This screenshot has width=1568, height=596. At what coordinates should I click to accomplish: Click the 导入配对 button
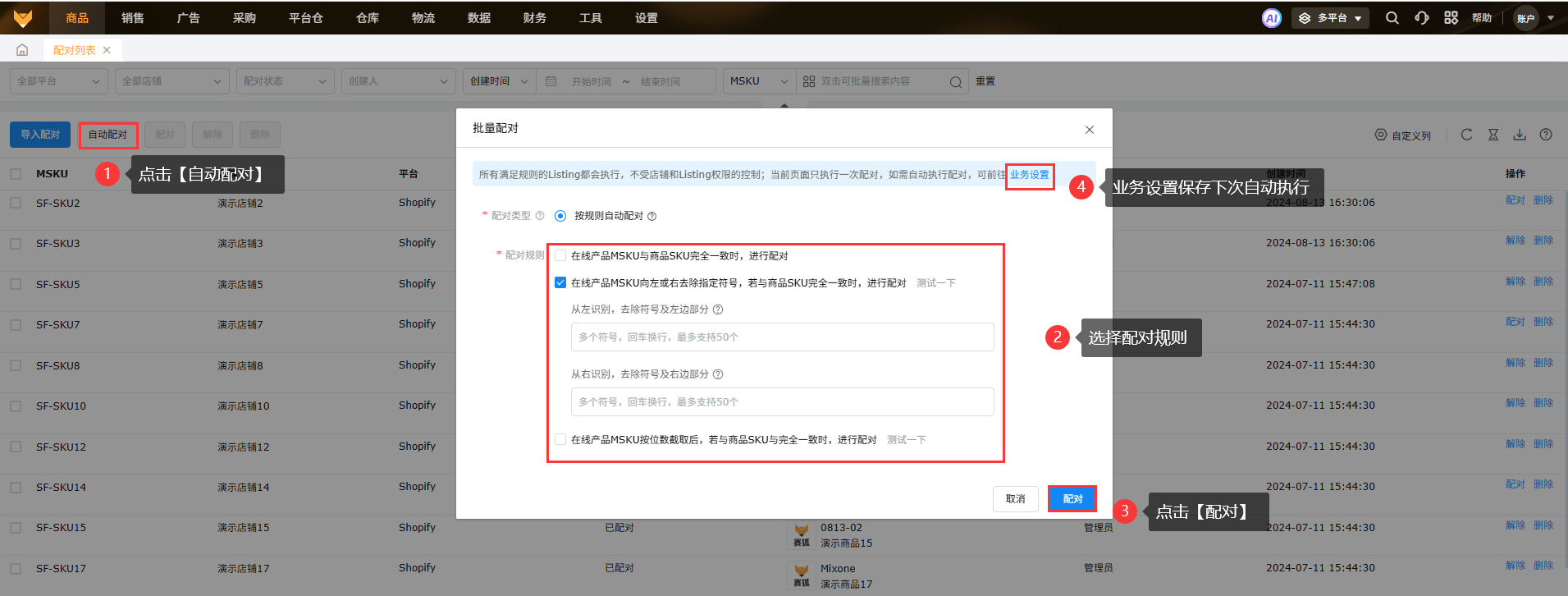[x=40, y=135]
